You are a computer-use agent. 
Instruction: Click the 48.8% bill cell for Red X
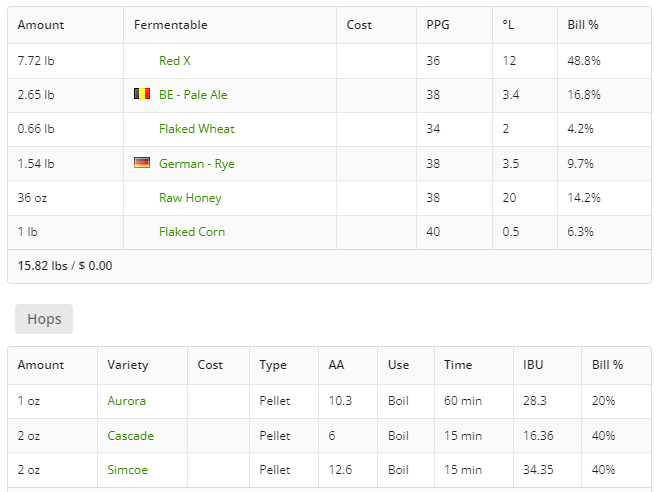pyautogui.click(x=604, y=61)
